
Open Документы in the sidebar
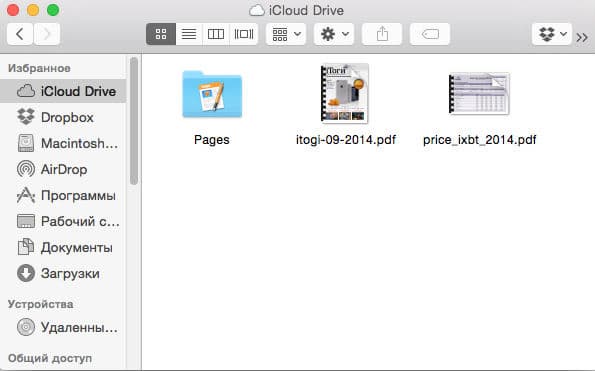63,247
